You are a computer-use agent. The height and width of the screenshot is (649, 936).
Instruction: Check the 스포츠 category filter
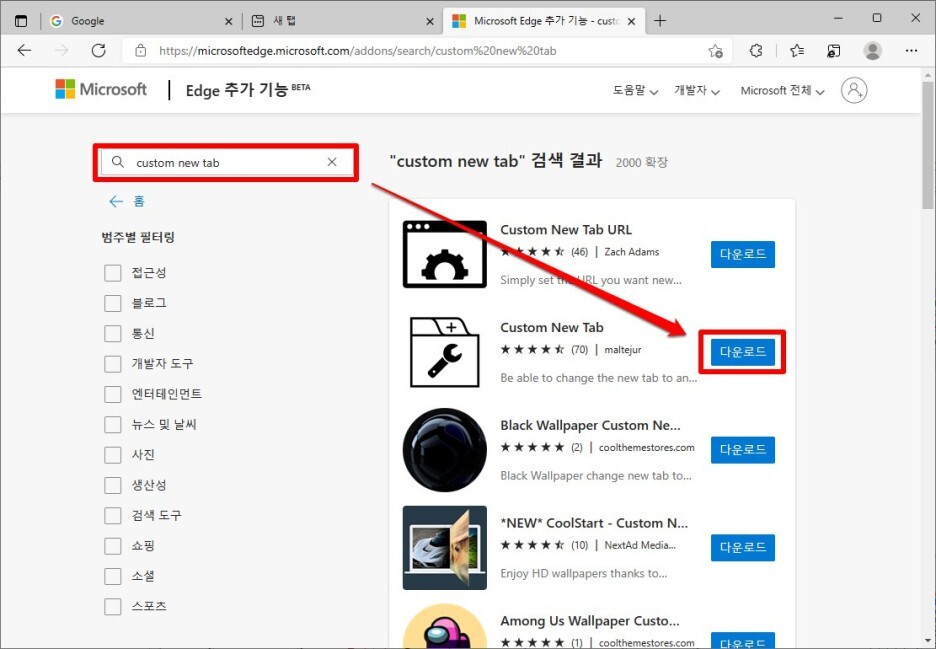pos(113,607)
